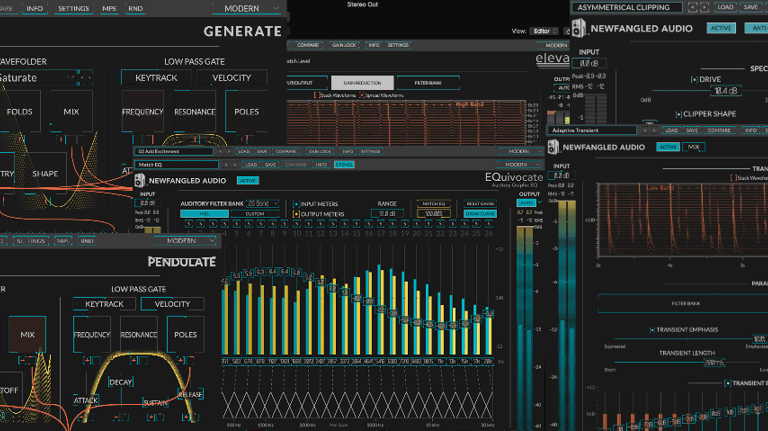This screenshot has width=768, height=431.
Task: Solo EQuivocate band 1
Action: 189,224
